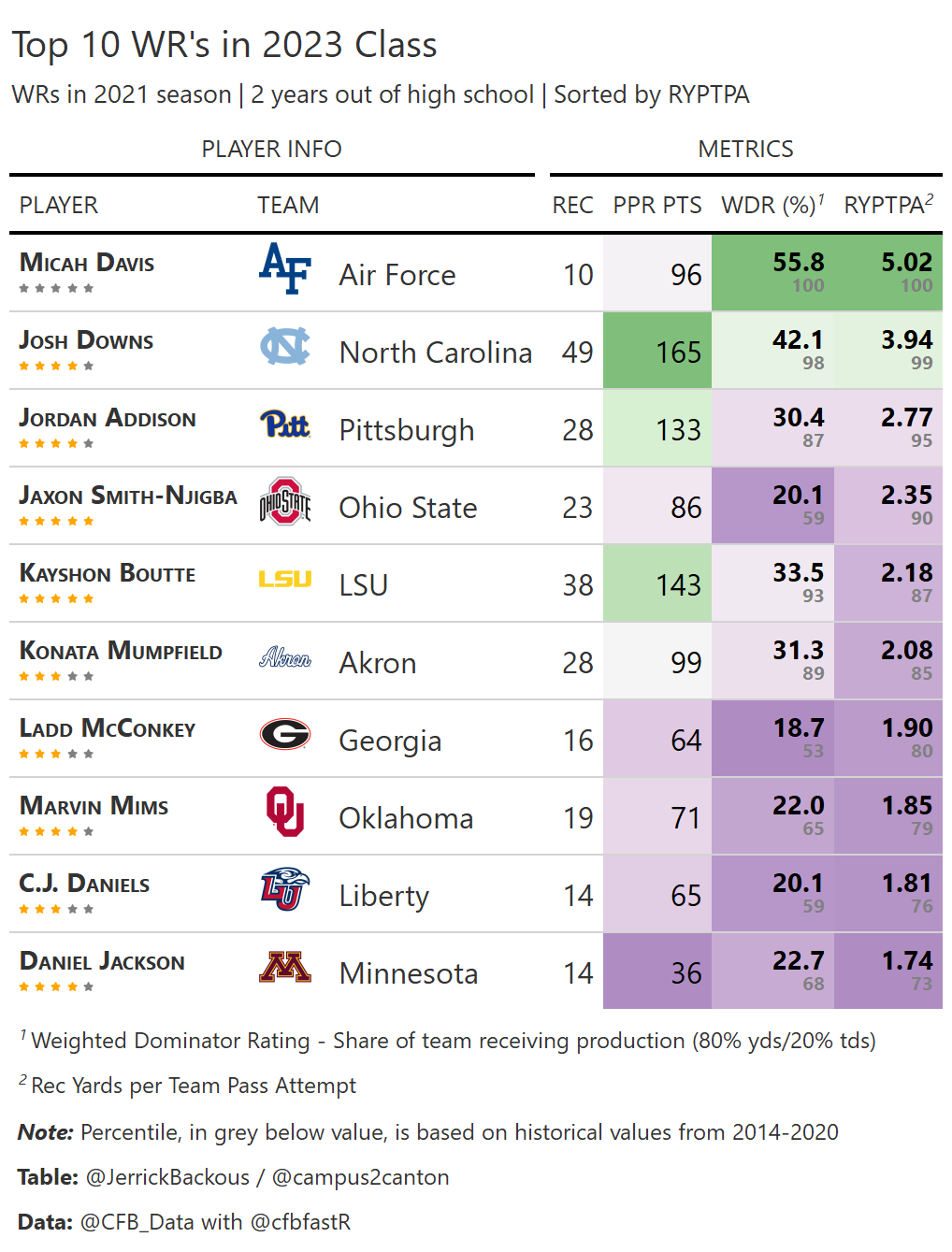The image size is (952, 1252).
Task: Click the Minnesota M logo
Action: (x=285, y=967)
